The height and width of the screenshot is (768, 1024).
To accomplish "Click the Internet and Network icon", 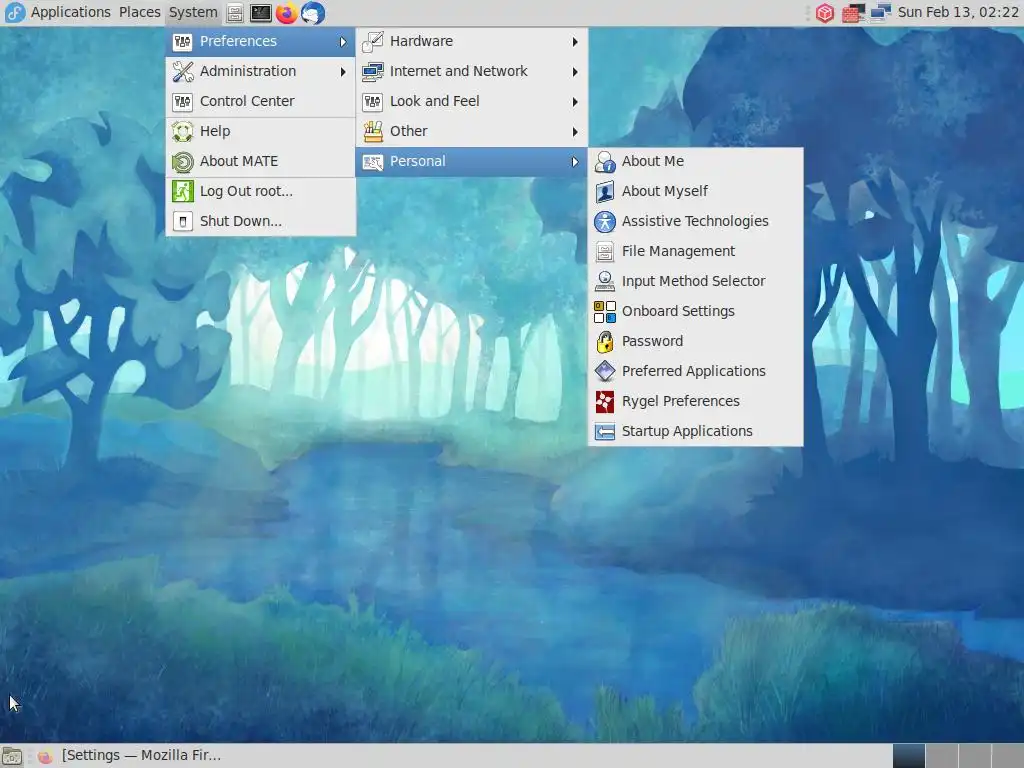I will (373, 71).
